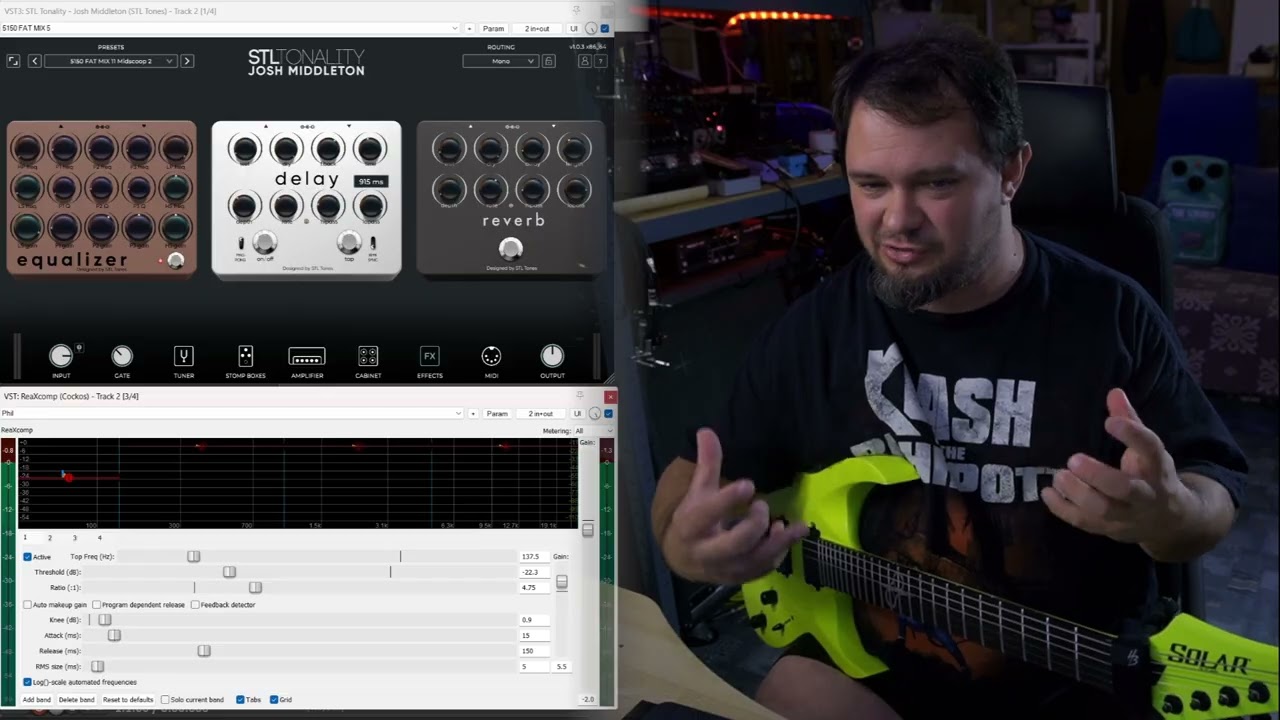This screenshot has height=720, width=1280.
Task: Click the delay pedal top-left knob
Action: (x=243, y=150)
